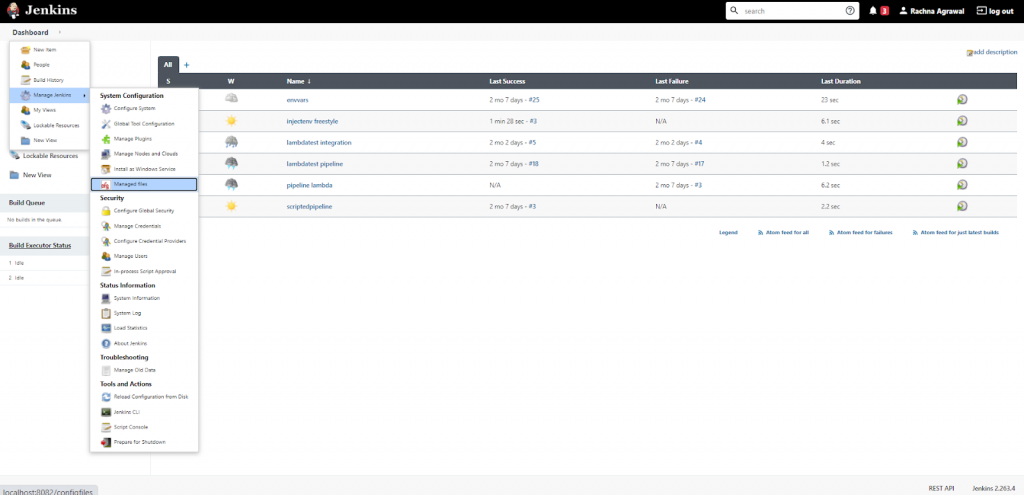Expand the Dashboard breadcrumb arrow
1024x495 pixels.
pos(59,32)
